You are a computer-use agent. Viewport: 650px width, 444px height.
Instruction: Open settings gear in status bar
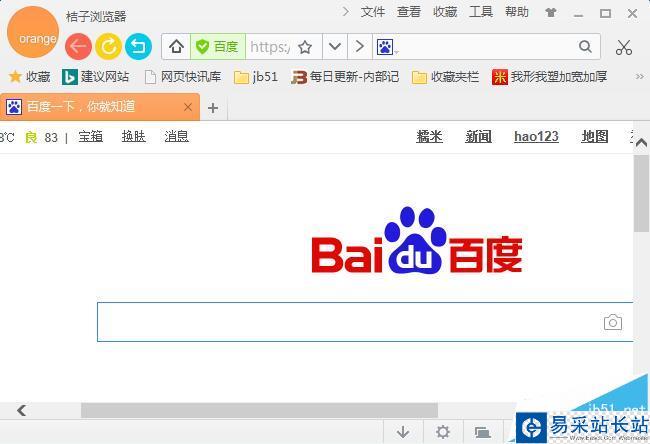coord(443,432)
